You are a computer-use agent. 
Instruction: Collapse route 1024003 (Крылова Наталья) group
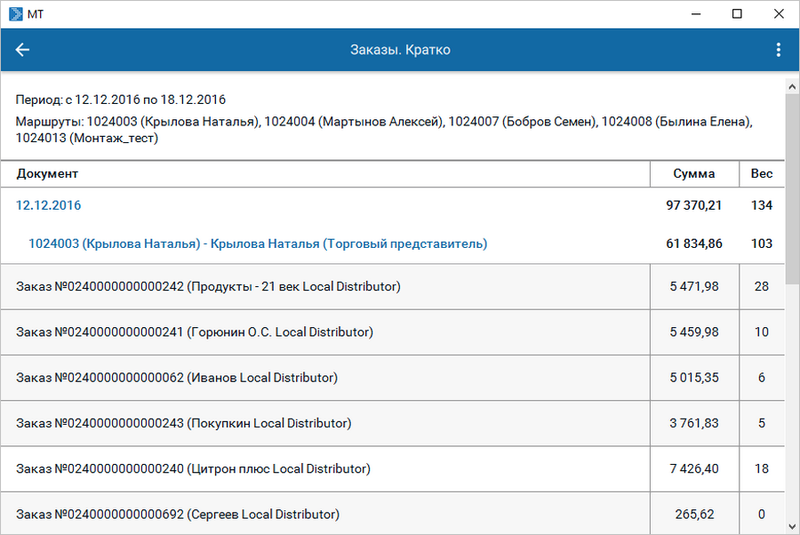257,243
